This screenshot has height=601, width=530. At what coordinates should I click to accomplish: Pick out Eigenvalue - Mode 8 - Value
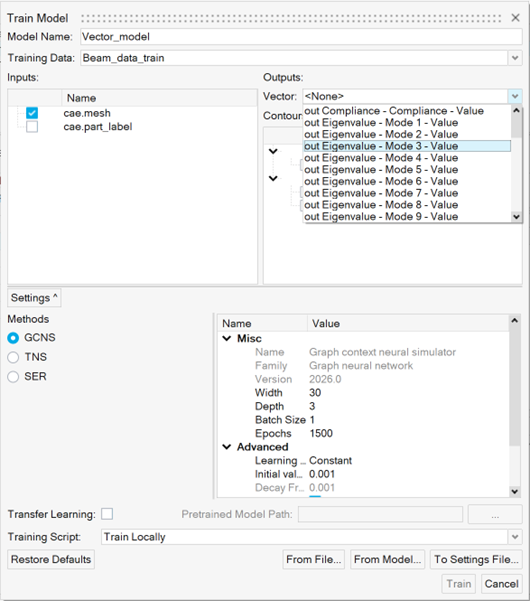(407, 205)
